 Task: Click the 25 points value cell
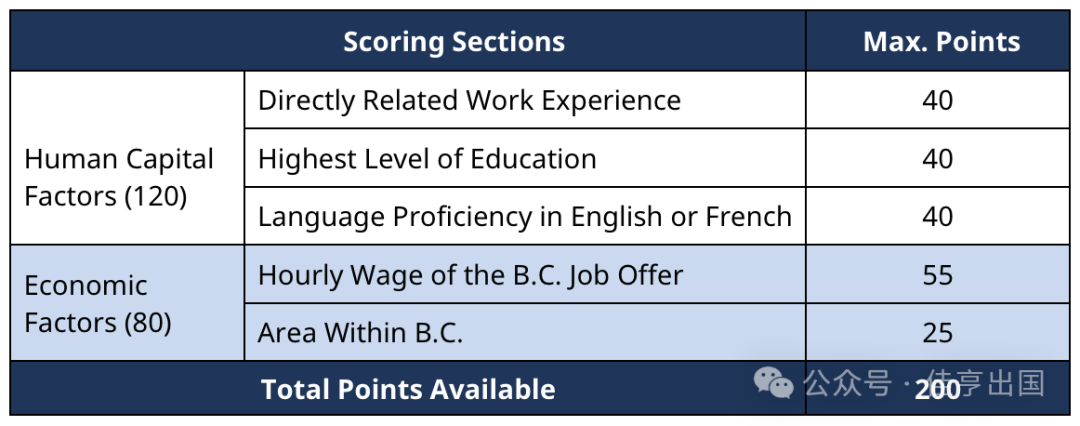coord(937,332)
